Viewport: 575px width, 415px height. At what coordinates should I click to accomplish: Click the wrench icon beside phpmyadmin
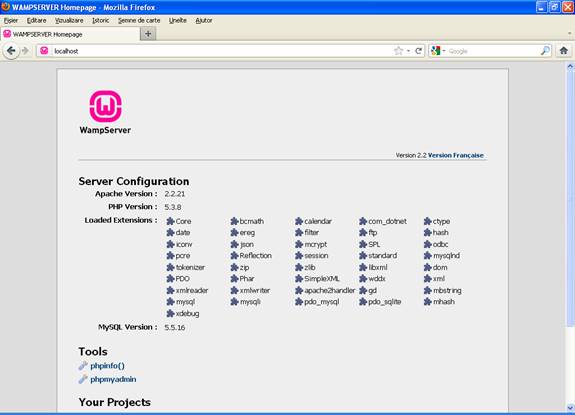(83, 379)
